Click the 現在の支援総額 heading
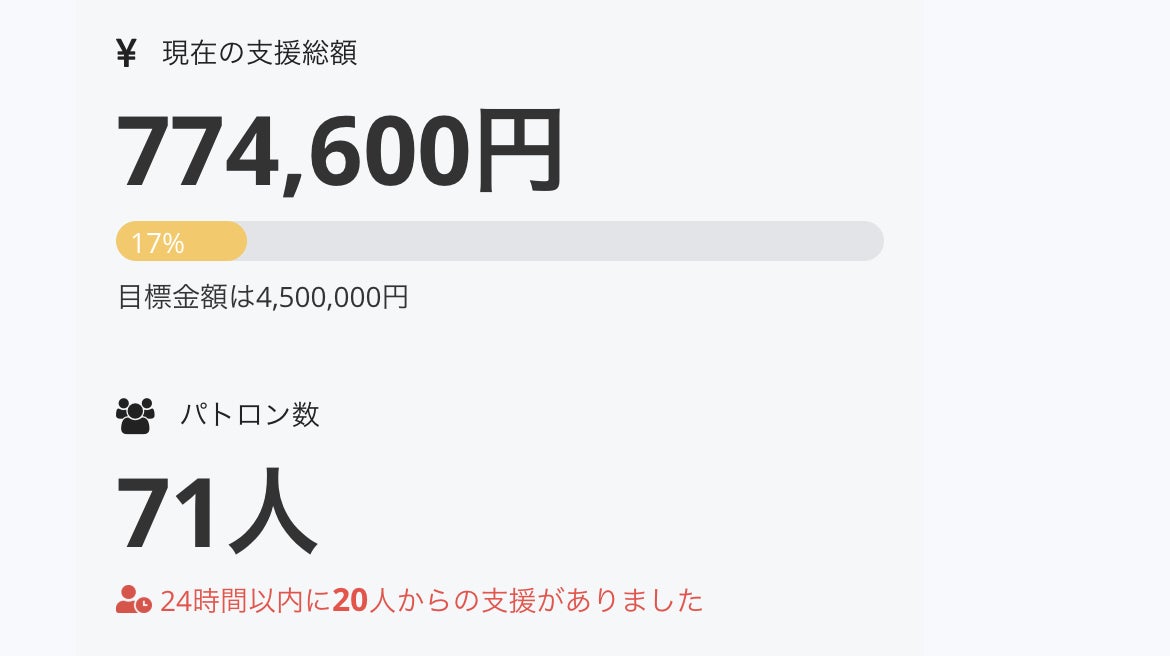The height and width of the screenshot is (656, 1170). pyautogui.click(x=259, y=53)
